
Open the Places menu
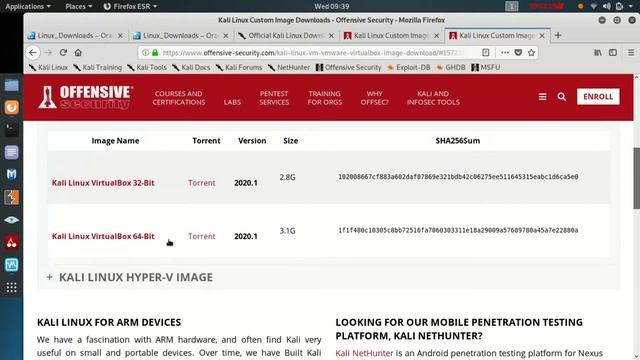point(78,6)
